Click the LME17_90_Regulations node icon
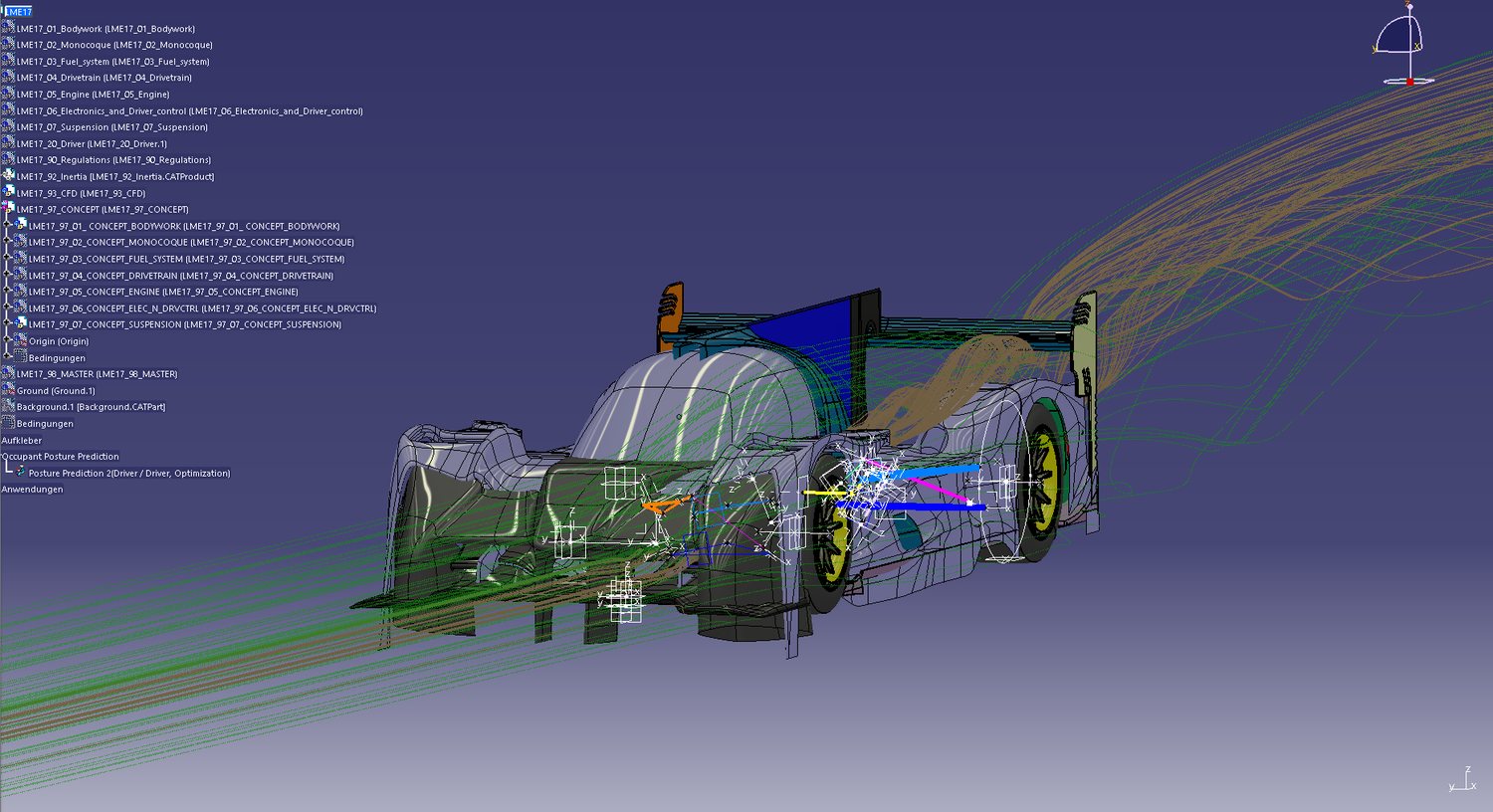Screen dimensions: 1493x812 (x=8, y=159)
